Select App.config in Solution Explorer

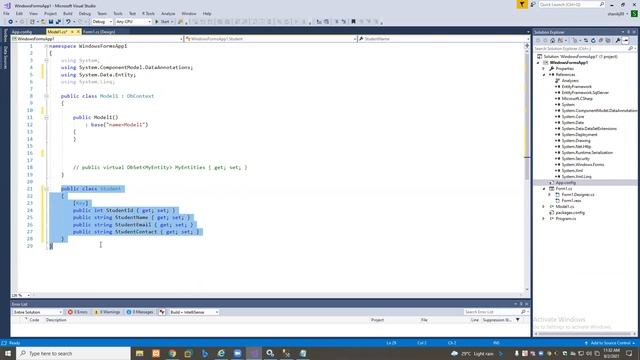click(x=566, y=182)
